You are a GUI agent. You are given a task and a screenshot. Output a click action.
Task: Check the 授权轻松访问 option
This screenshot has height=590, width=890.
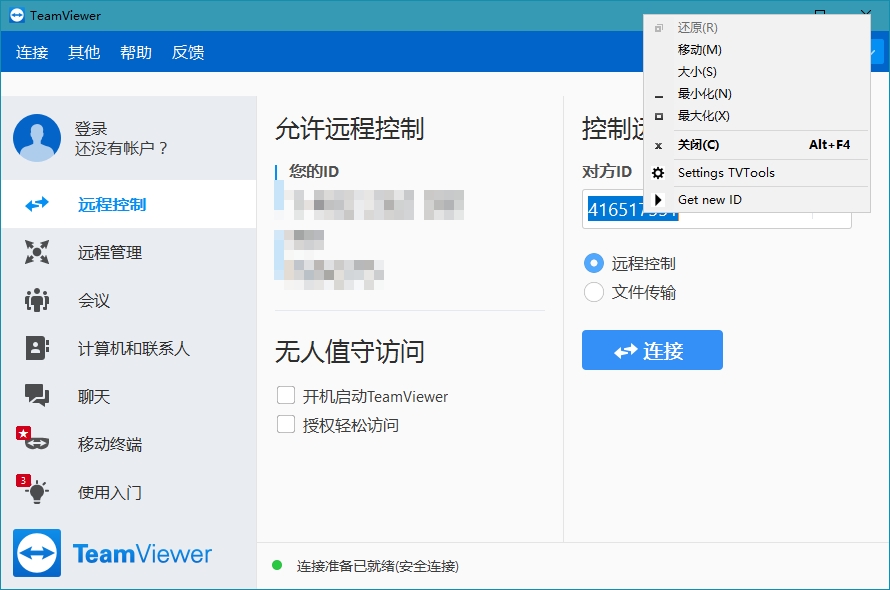(286, 424)
